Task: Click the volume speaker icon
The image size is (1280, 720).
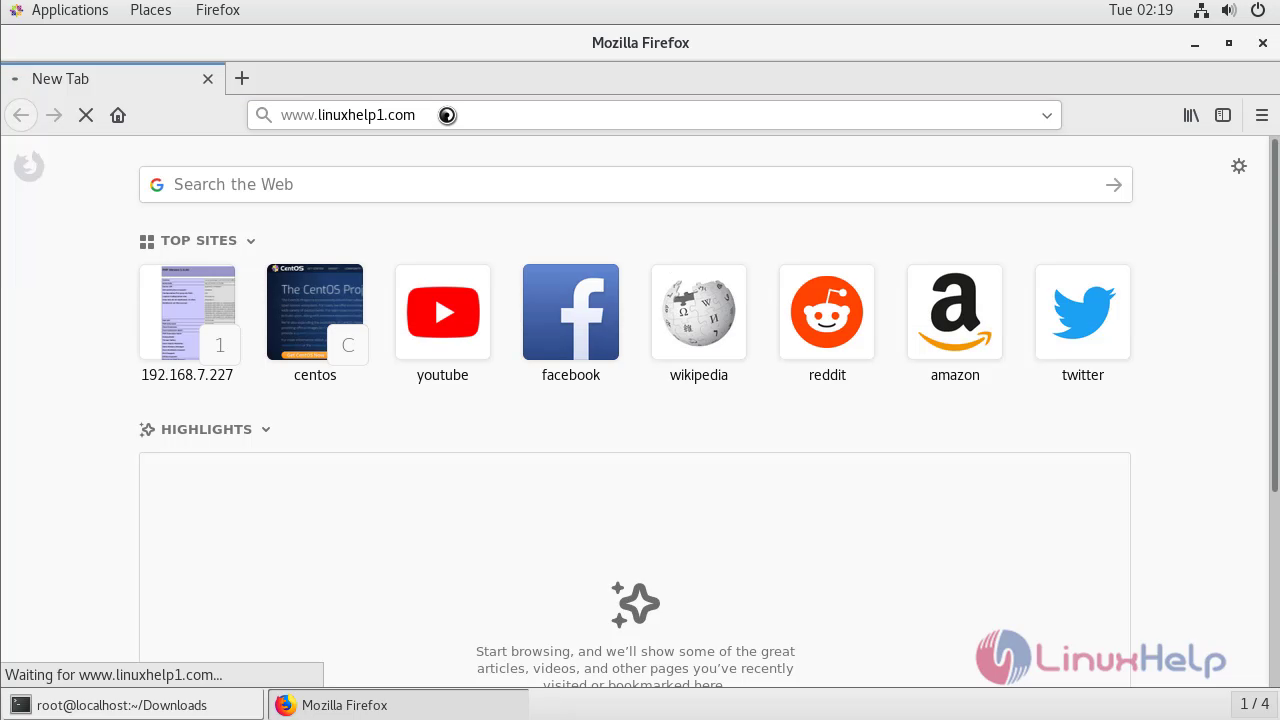Action: (x=1229, y=10)
